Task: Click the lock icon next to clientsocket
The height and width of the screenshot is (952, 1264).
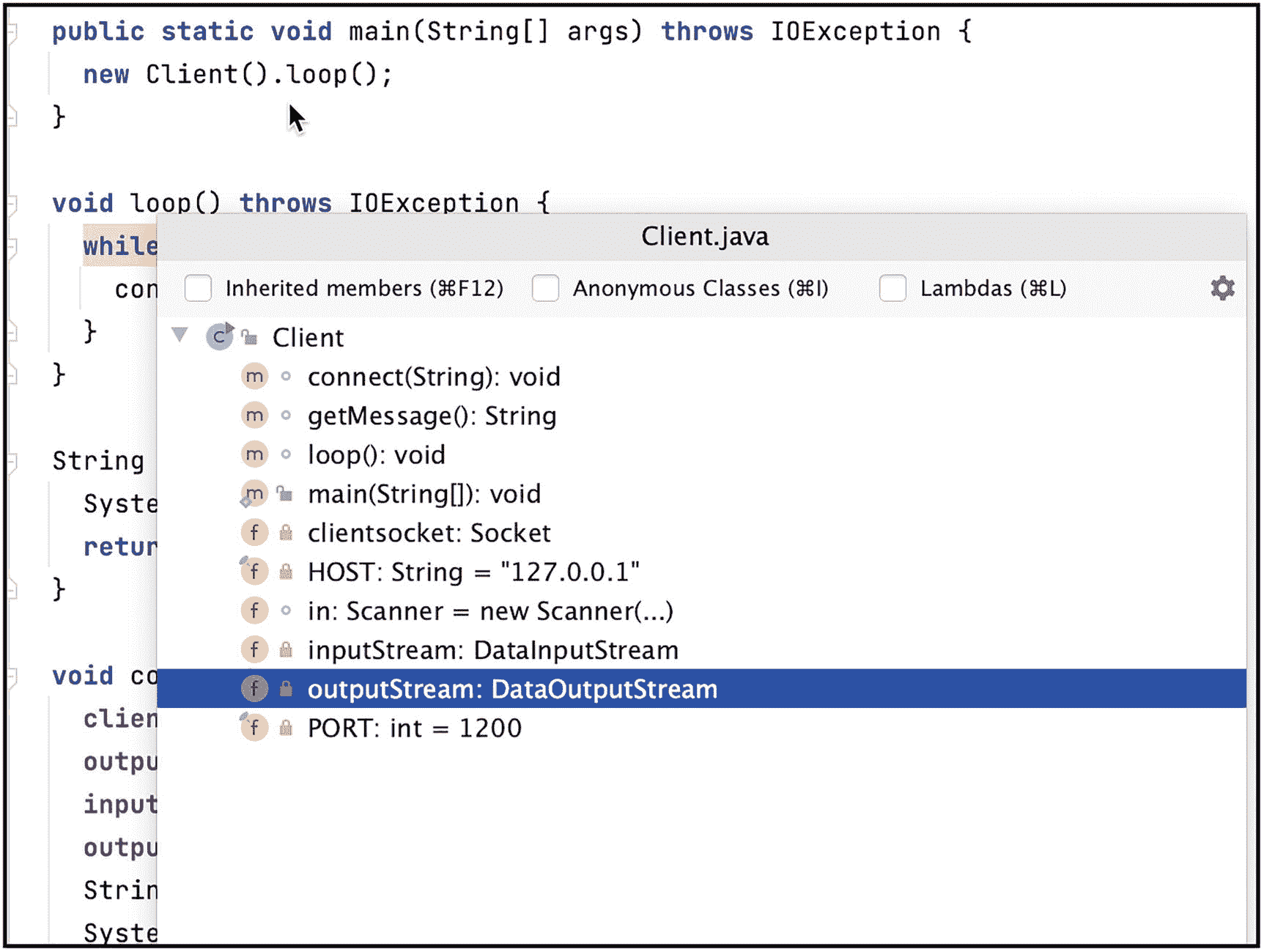Action: pos(286,533)
